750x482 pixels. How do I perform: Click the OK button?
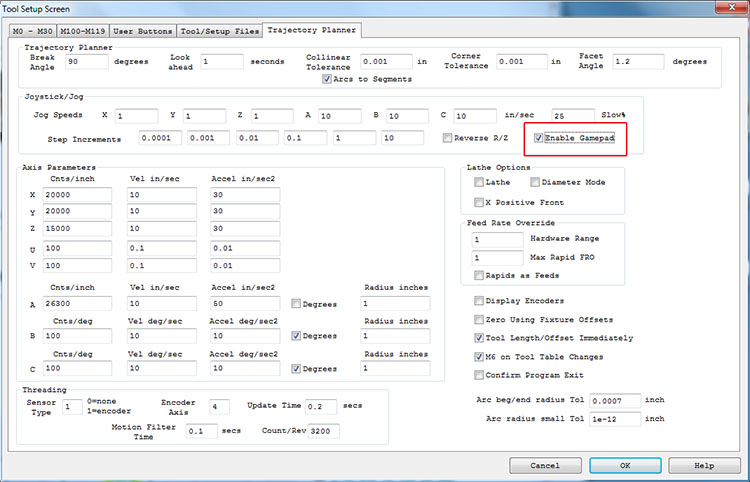(x=624, y=465)
